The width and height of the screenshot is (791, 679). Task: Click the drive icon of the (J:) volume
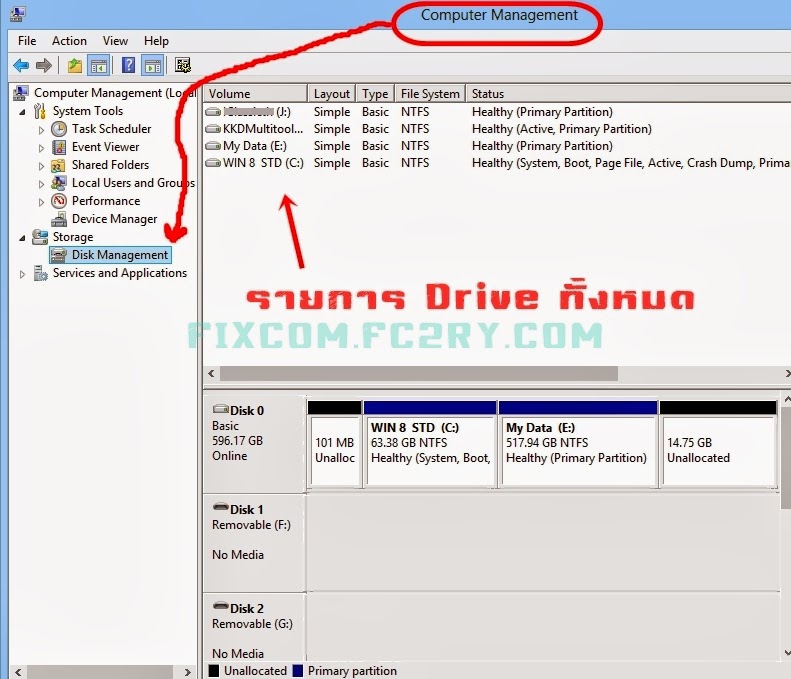tap(213, 111)
